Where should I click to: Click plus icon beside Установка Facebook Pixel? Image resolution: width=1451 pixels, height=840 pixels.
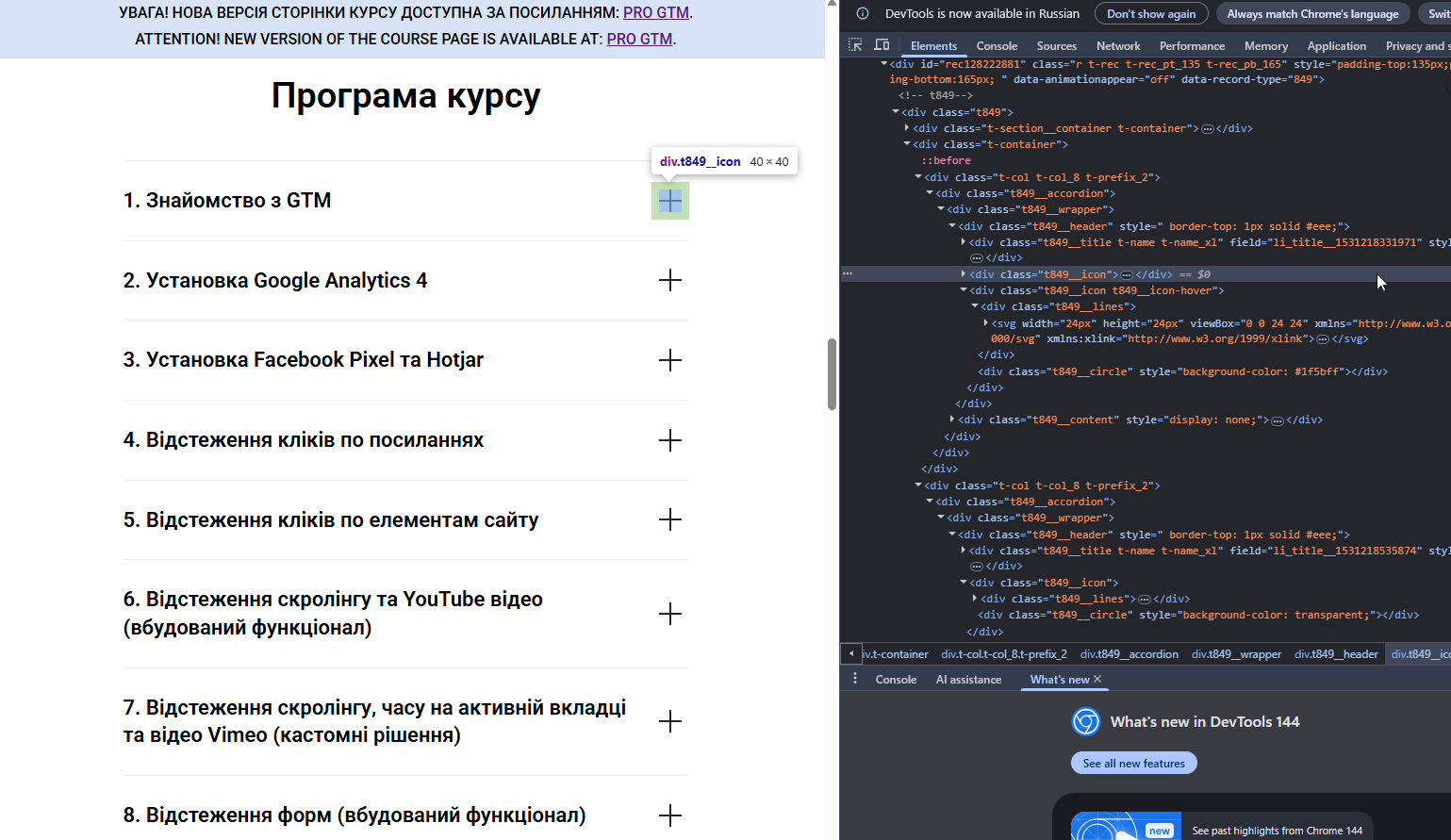[670, 360]
